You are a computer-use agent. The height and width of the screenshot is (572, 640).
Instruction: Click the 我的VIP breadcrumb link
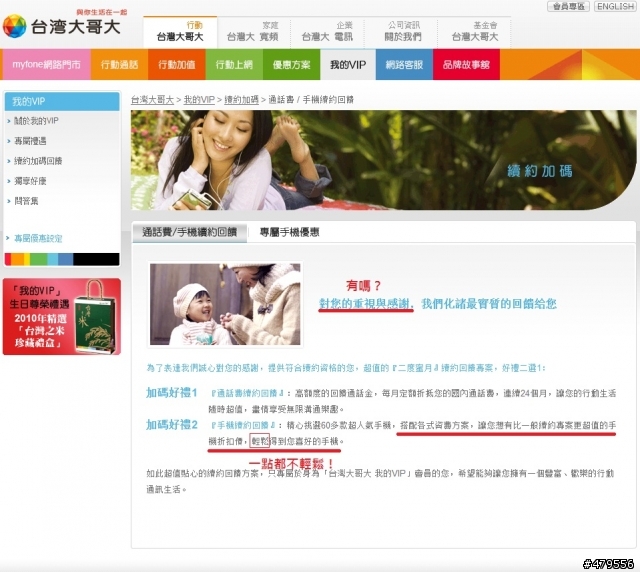click(x=199, y=100)
